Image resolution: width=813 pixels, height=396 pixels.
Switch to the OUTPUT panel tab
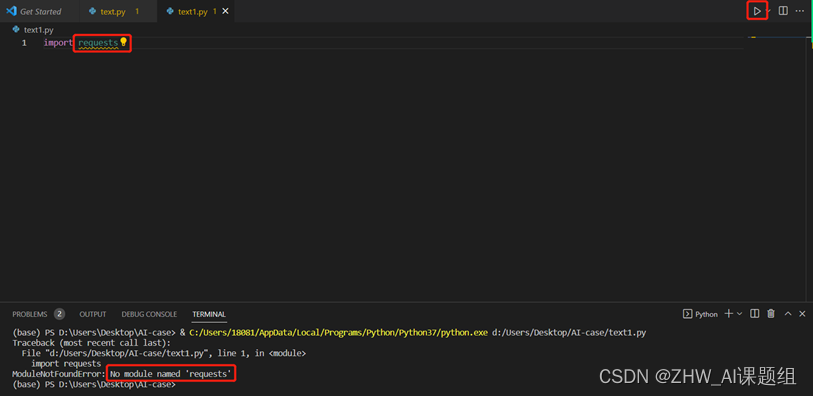coord(93,314)
